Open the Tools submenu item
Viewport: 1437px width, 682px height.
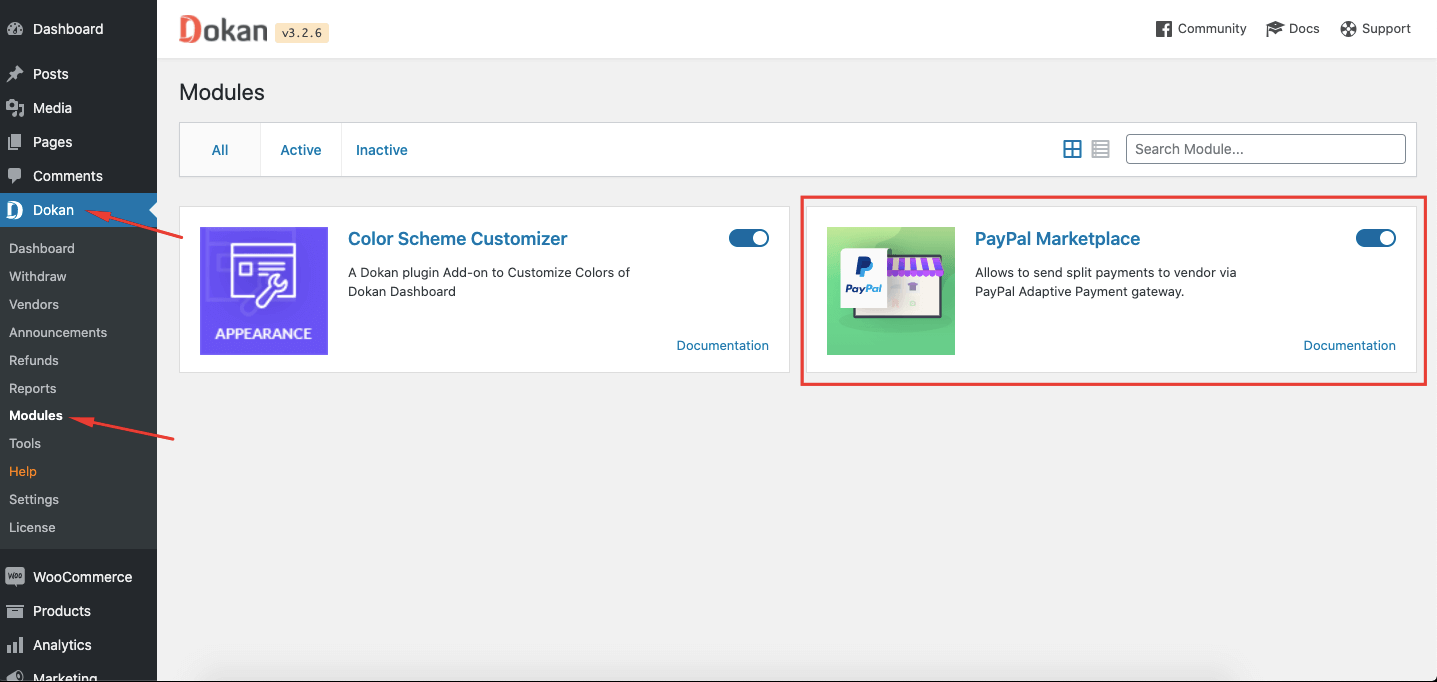coord(25,443)
